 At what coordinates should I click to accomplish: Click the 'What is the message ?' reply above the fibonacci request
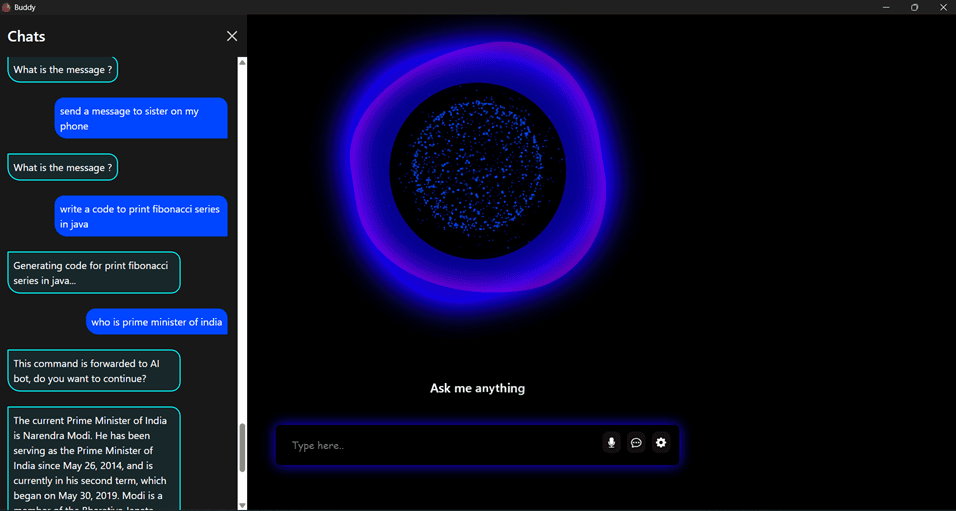pos(62,168)
